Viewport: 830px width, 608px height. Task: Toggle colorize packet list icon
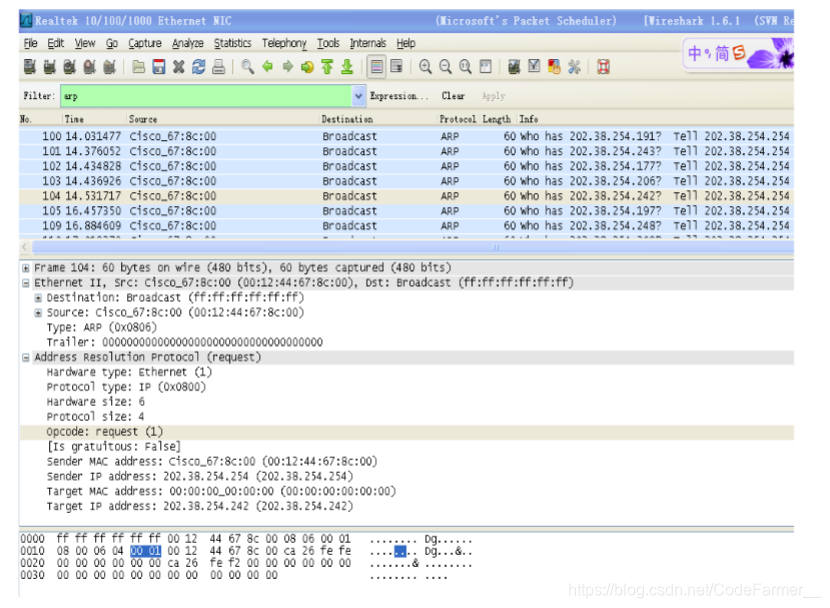[x=376, y=67]
